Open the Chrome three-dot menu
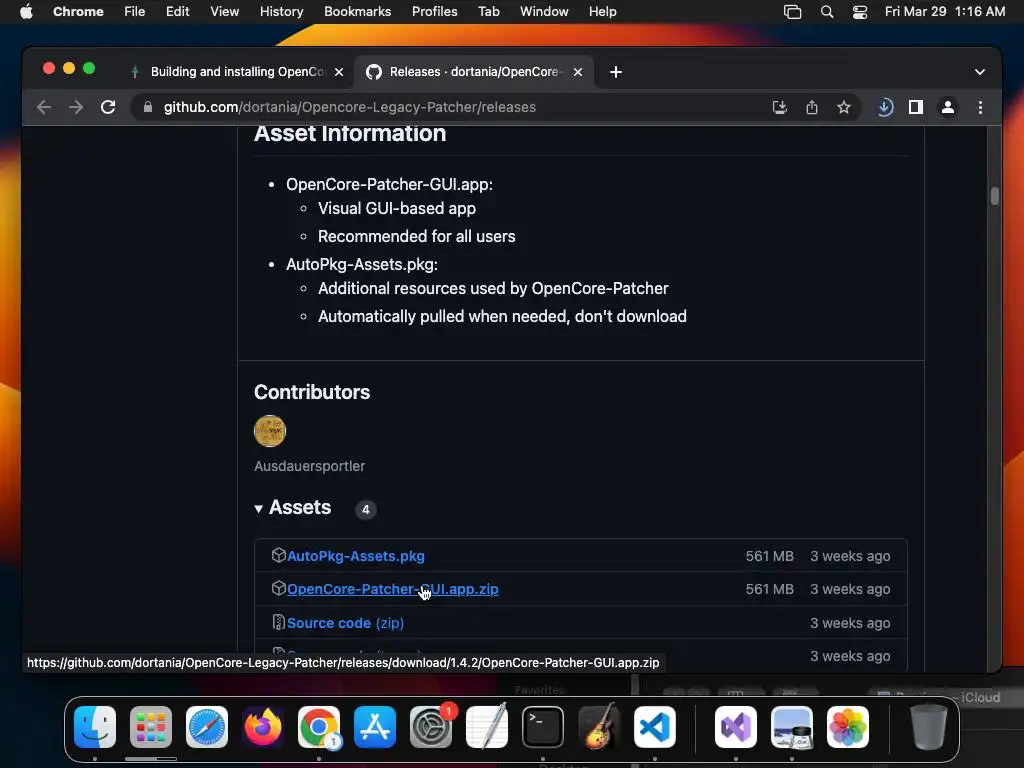 (980, 107)
